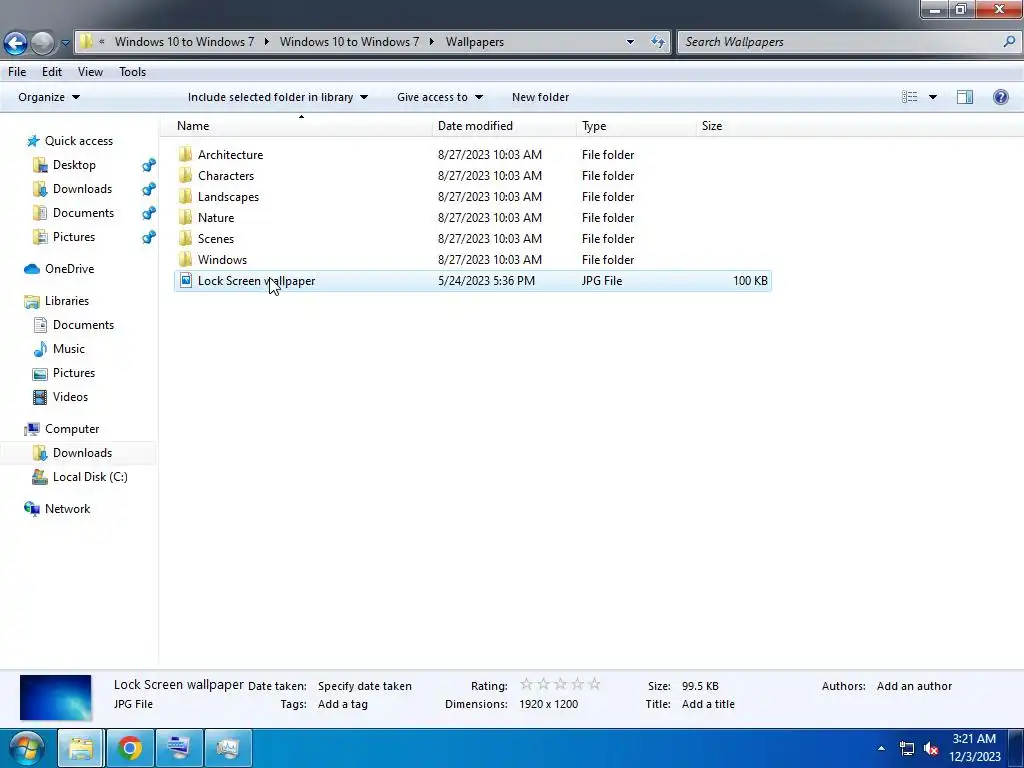Open the File menu
1024x768 pixels.
tap(17, 72)
